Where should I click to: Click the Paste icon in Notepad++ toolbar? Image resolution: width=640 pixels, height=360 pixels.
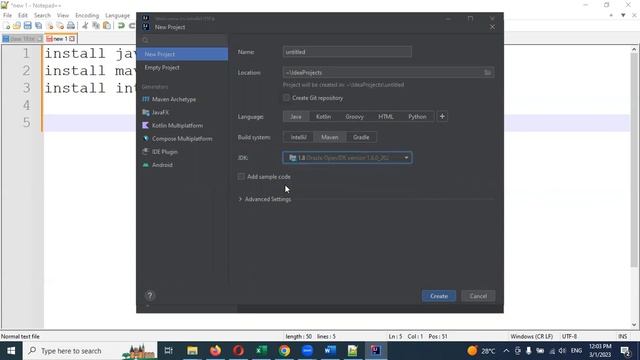(107, 26)
